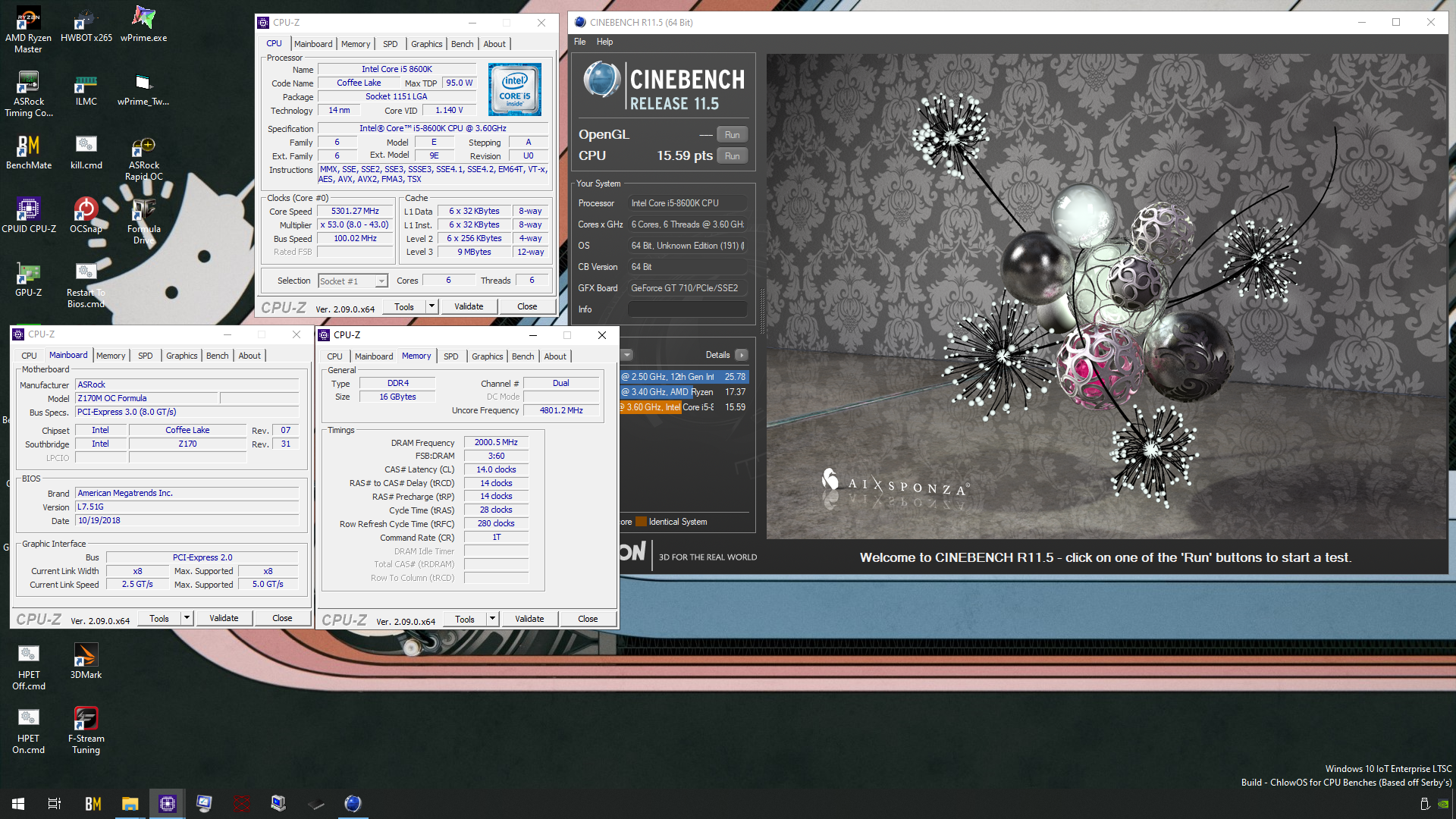Screen dimensions: 1456x819
Task: Click Validate in the CPU-Z CPU window
Action: click(x=469, y=306)
